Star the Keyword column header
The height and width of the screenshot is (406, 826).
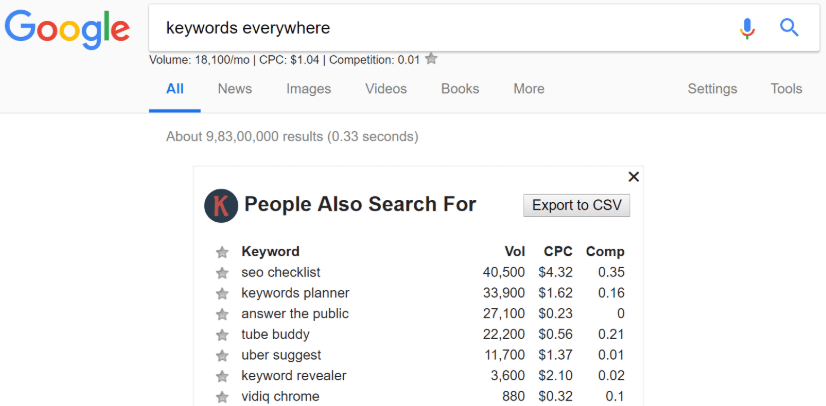[x=222, y=252]
